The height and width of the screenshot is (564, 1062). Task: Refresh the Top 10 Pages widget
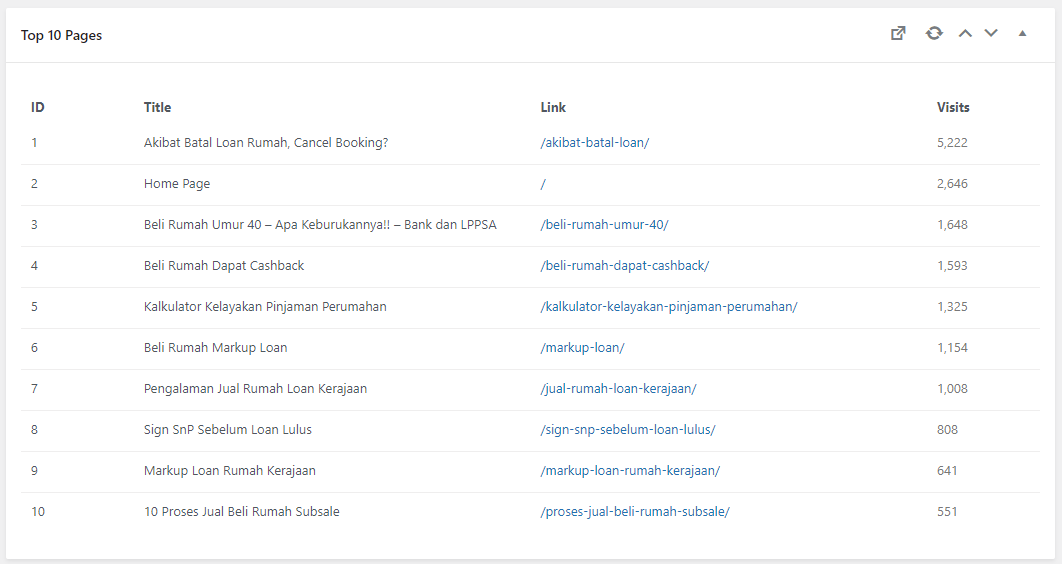pyautogui.click(x=934, y=33)
